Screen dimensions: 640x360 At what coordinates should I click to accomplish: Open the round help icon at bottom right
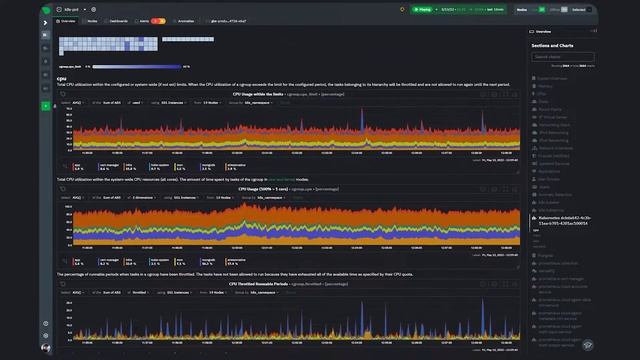(x=587, y=345)
